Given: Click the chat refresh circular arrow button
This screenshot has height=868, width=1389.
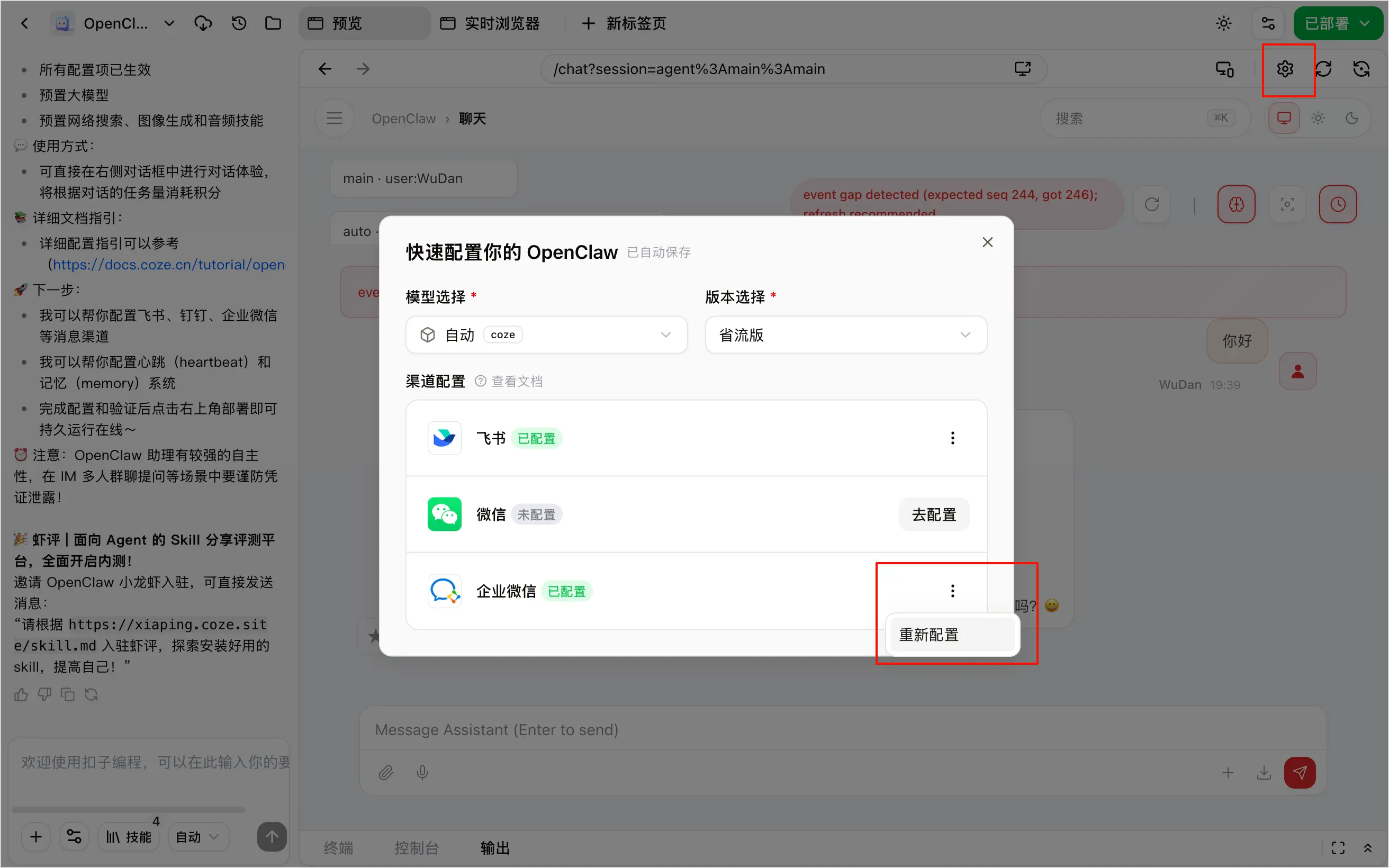Looking at the screenshot, I should (1152, 204).
